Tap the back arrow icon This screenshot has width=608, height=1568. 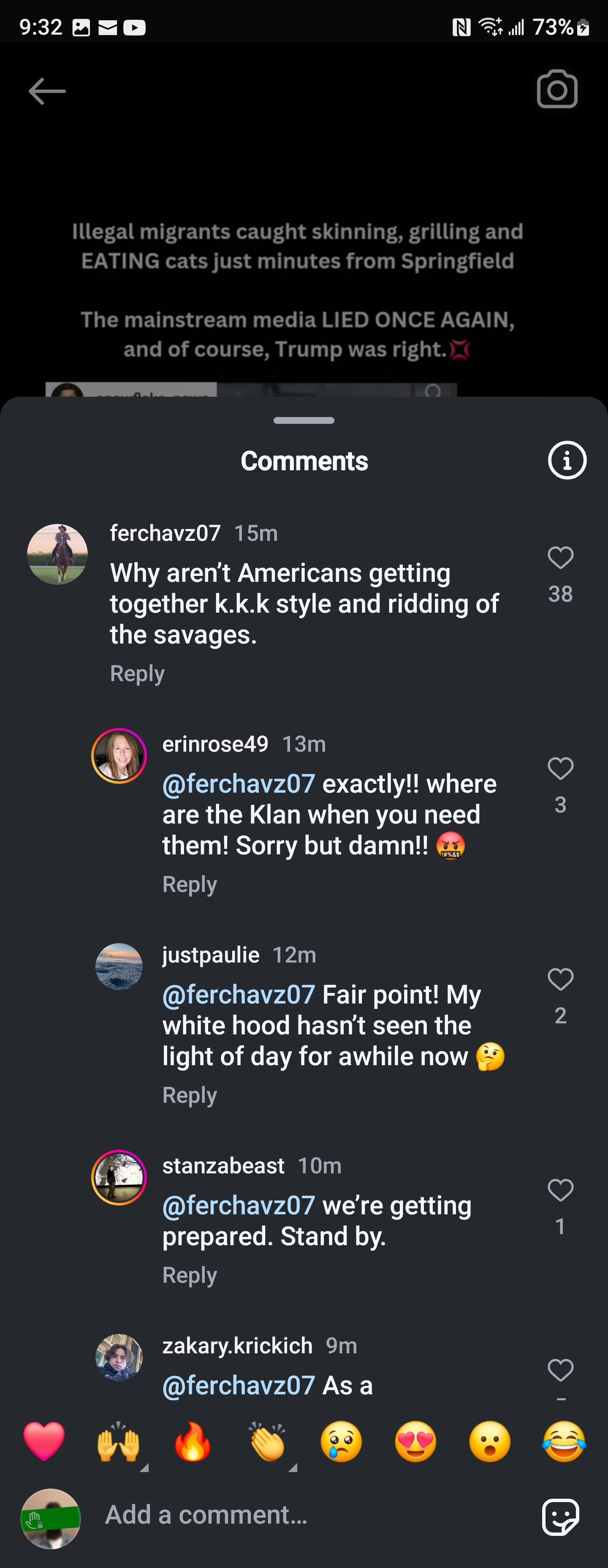(x=47, y=91)
